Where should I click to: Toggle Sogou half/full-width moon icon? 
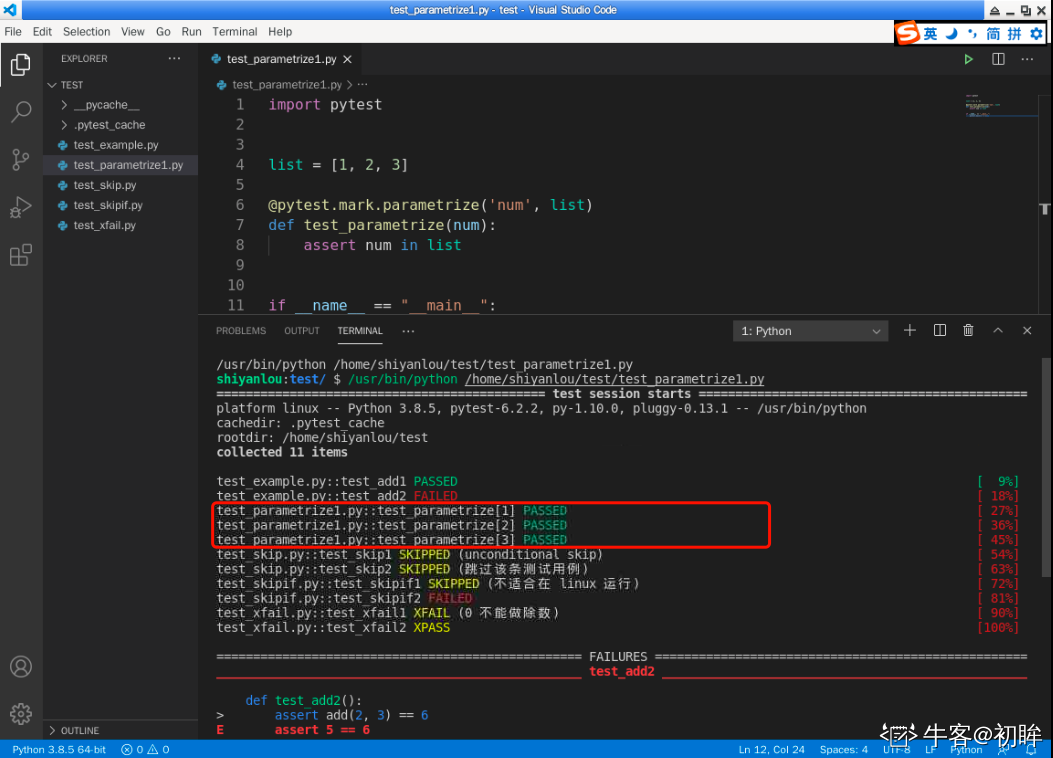(x=952, y=34)
